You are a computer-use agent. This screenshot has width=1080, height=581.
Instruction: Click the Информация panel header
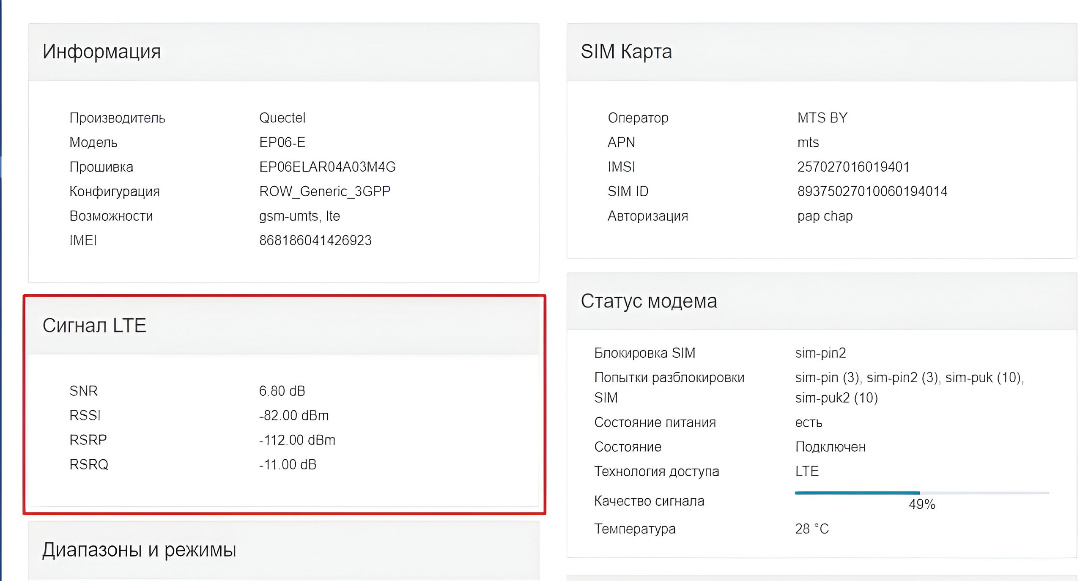102,52
